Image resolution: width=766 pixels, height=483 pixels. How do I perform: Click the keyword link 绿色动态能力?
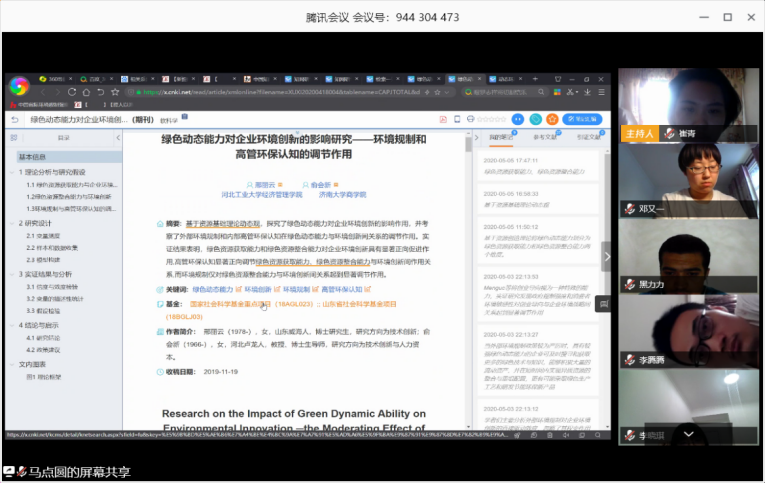[213, 290]
